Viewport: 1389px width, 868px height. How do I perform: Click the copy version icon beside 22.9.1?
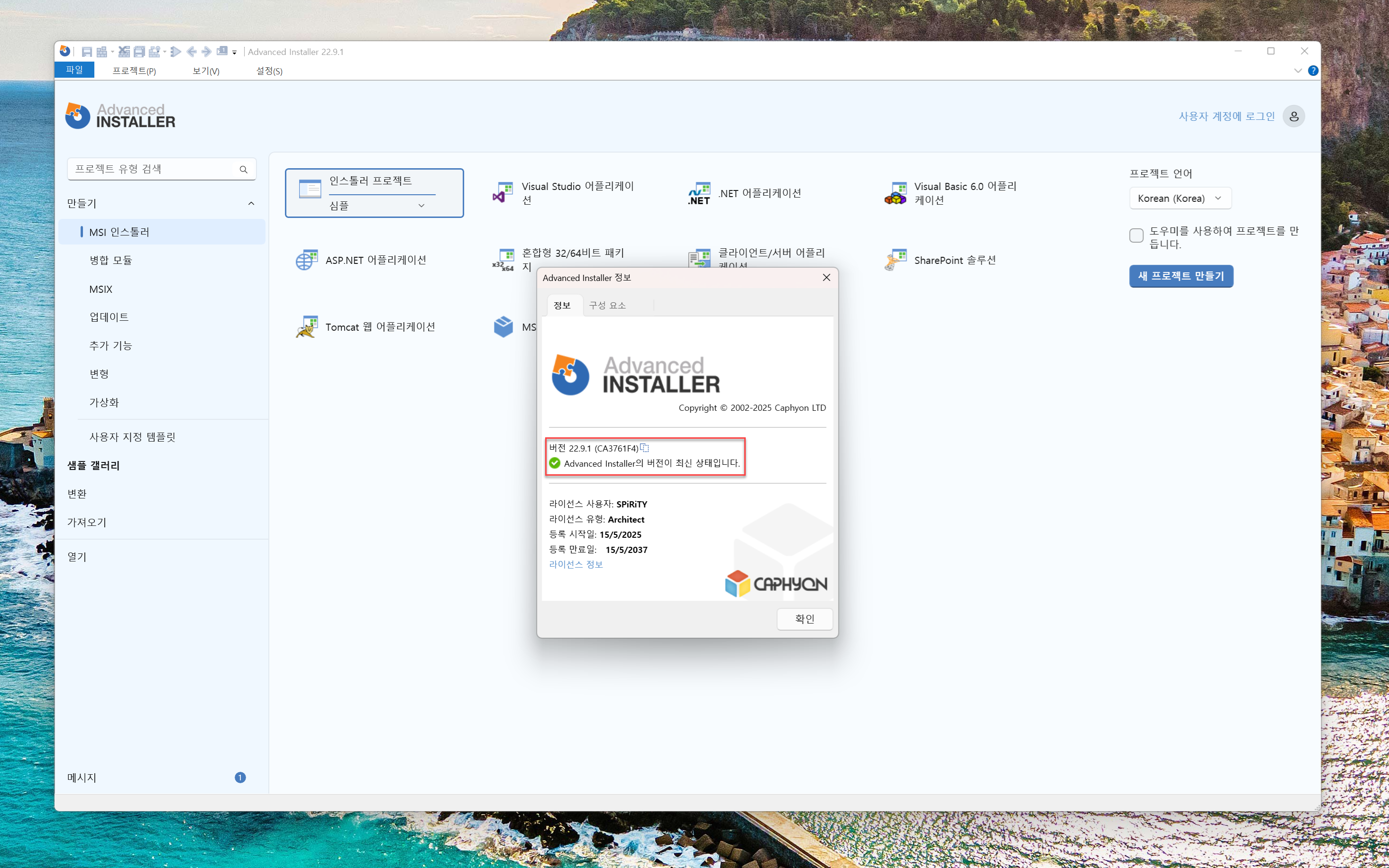point(644,448)
